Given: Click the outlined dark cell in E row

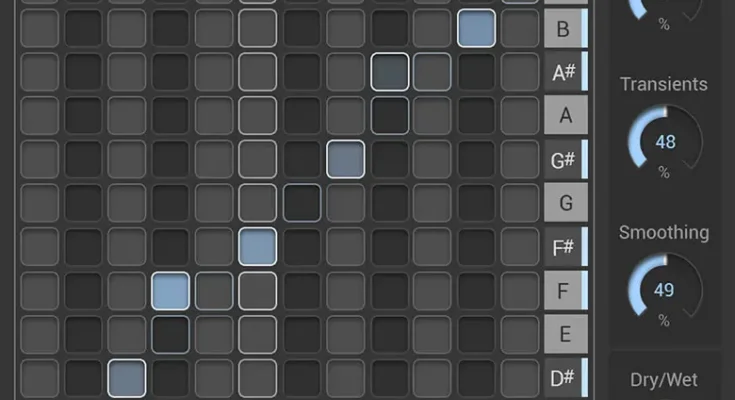Looking at the screenshot, I should [171, 334].
